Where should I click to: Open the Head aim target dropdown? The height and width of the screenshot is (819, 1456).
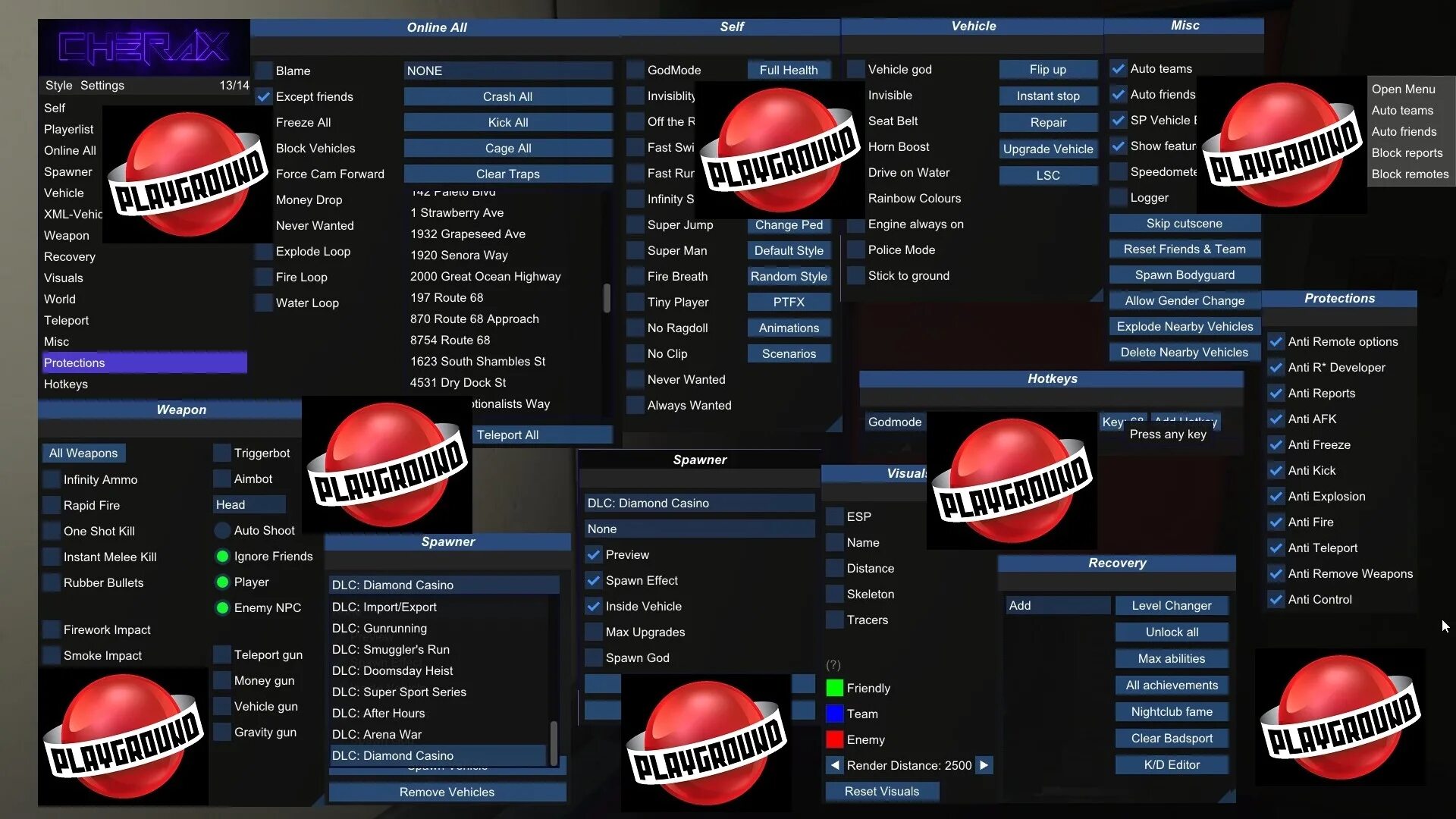[x=249, y=504]
